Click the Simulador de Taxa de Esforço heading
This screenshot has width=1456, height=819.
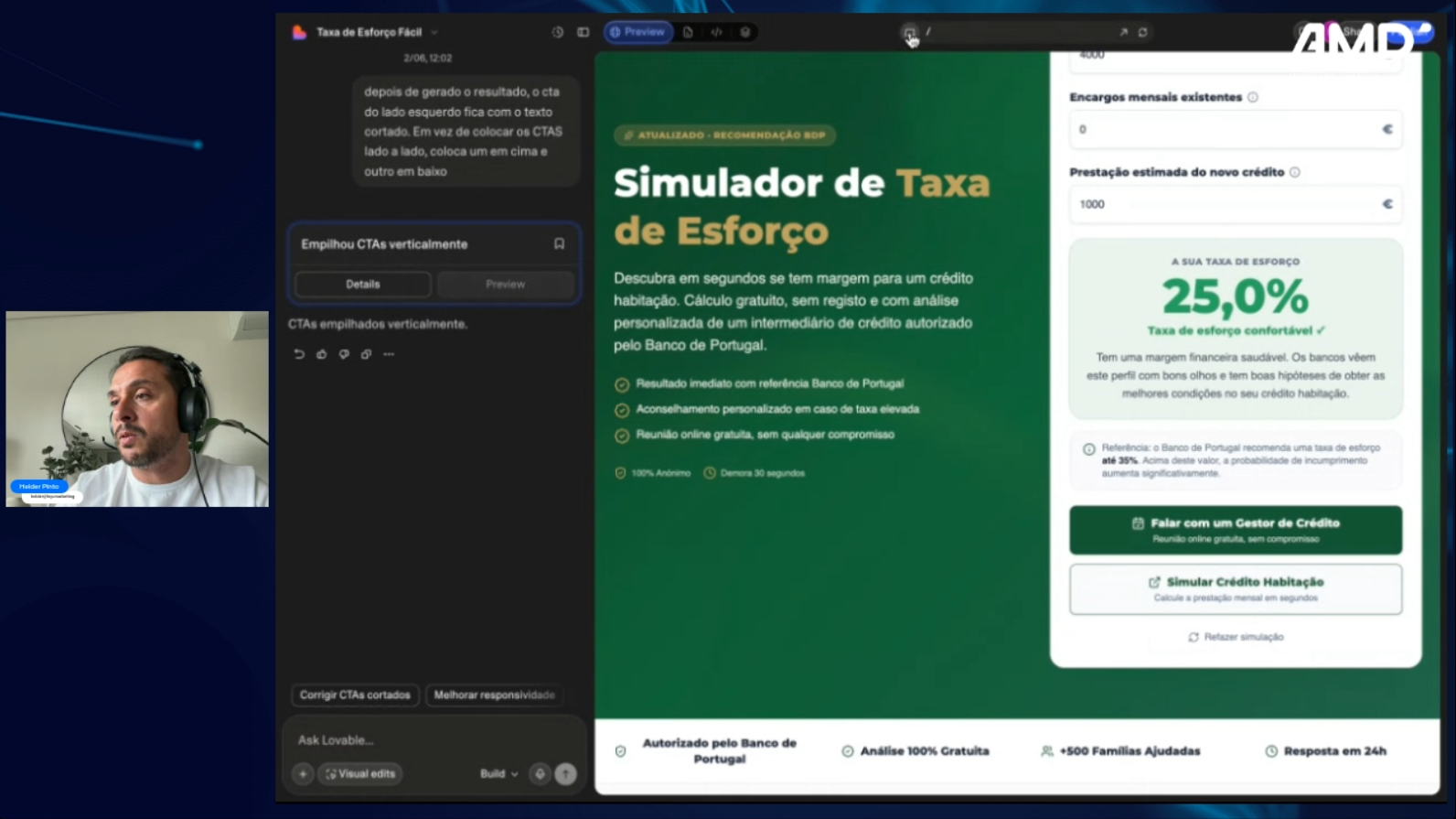point(802,207)
